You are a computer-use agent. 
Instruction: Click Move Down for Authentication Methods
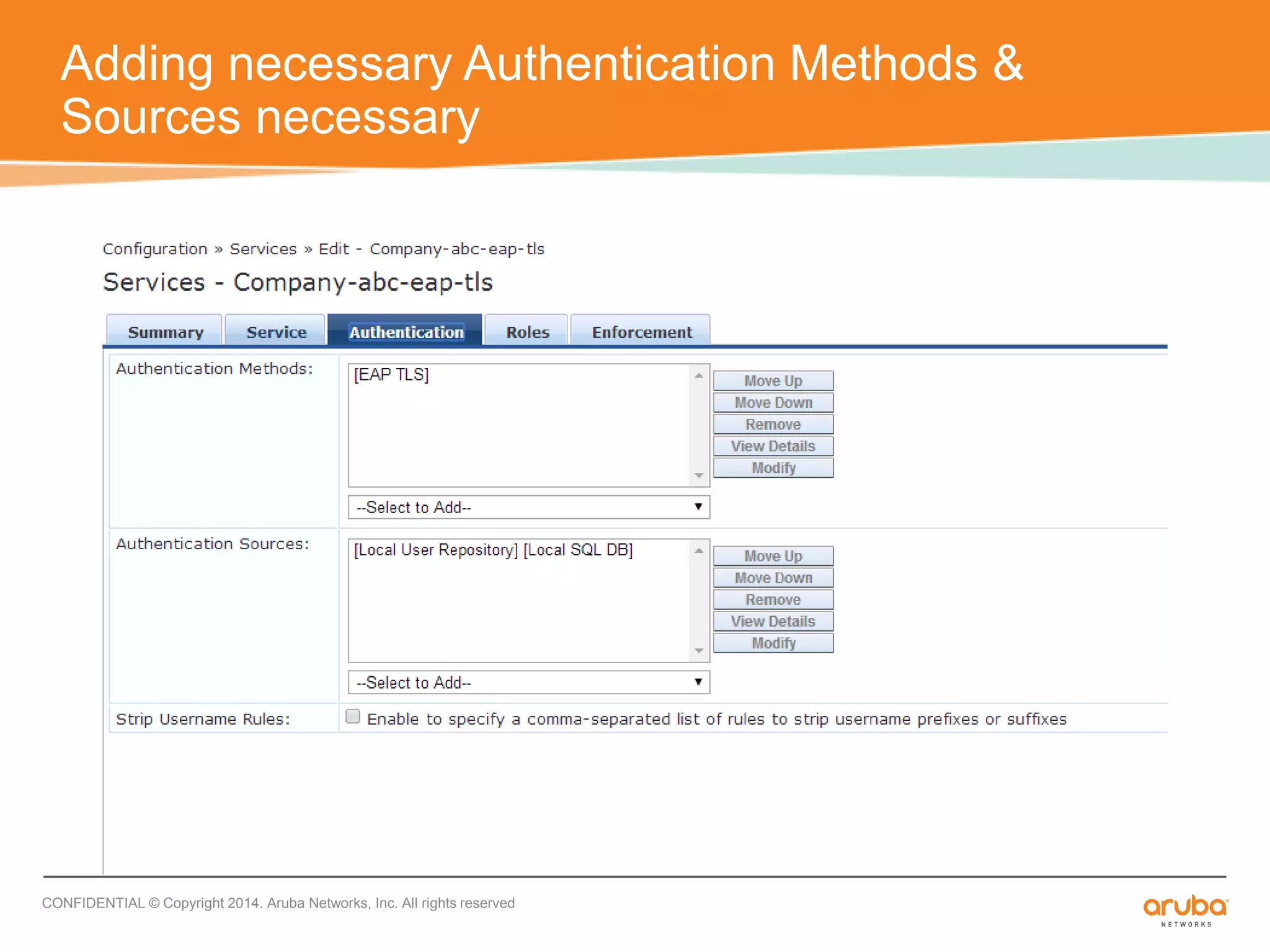click(x=773, y=402)
